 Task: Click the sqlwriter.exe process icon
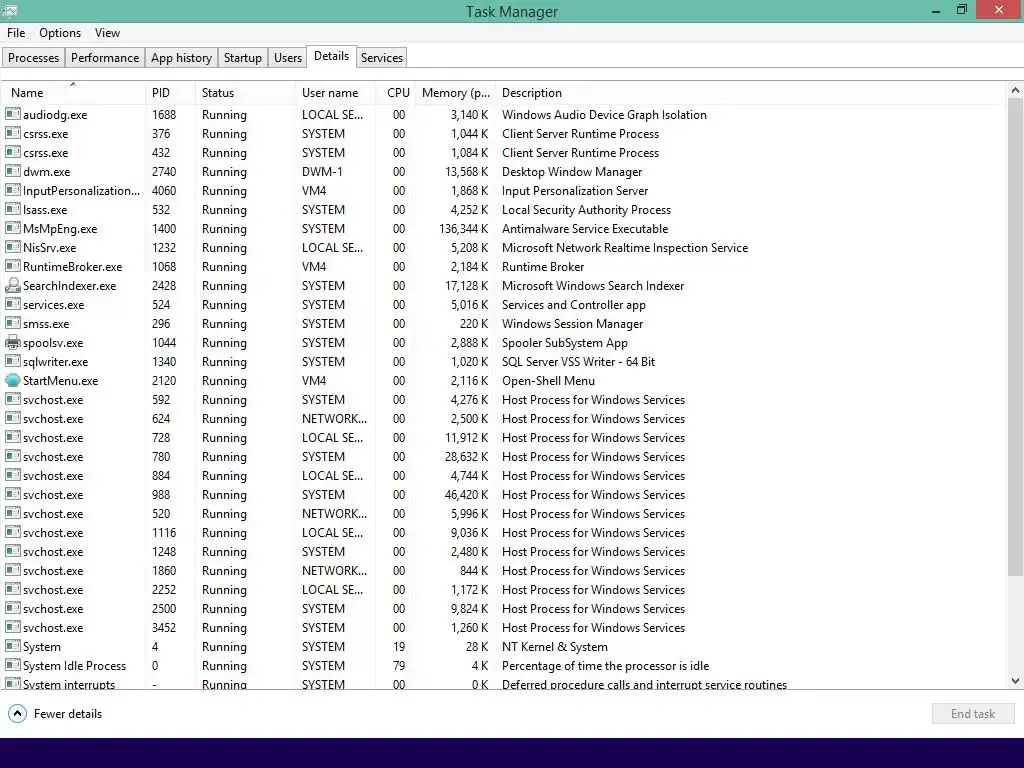[x=12, y=361]
